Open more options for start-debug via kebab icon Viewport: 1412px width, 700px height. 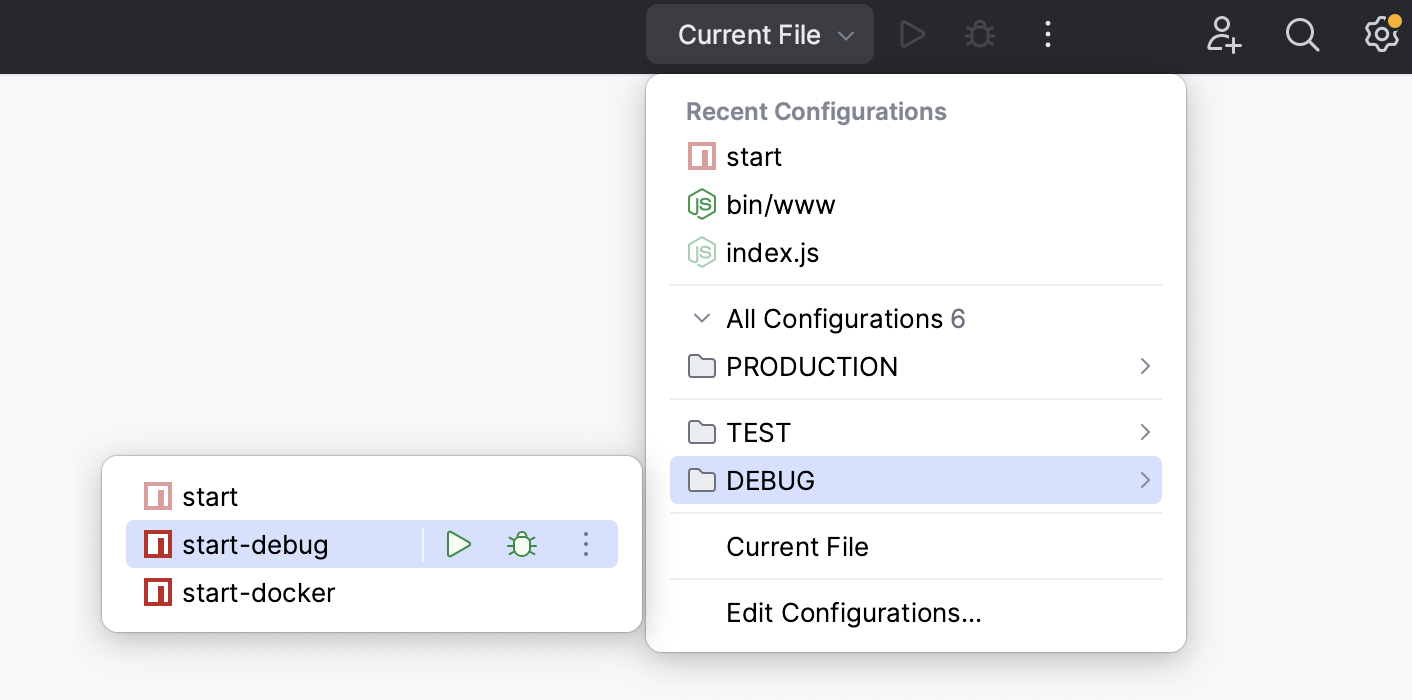pyautogui.click(x=586, y=544)
